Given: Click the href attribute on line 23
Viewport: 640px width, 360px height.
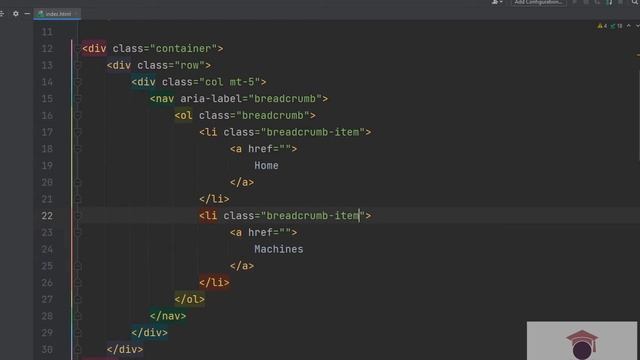Looking at the screenshot, I should coord(260,233).
